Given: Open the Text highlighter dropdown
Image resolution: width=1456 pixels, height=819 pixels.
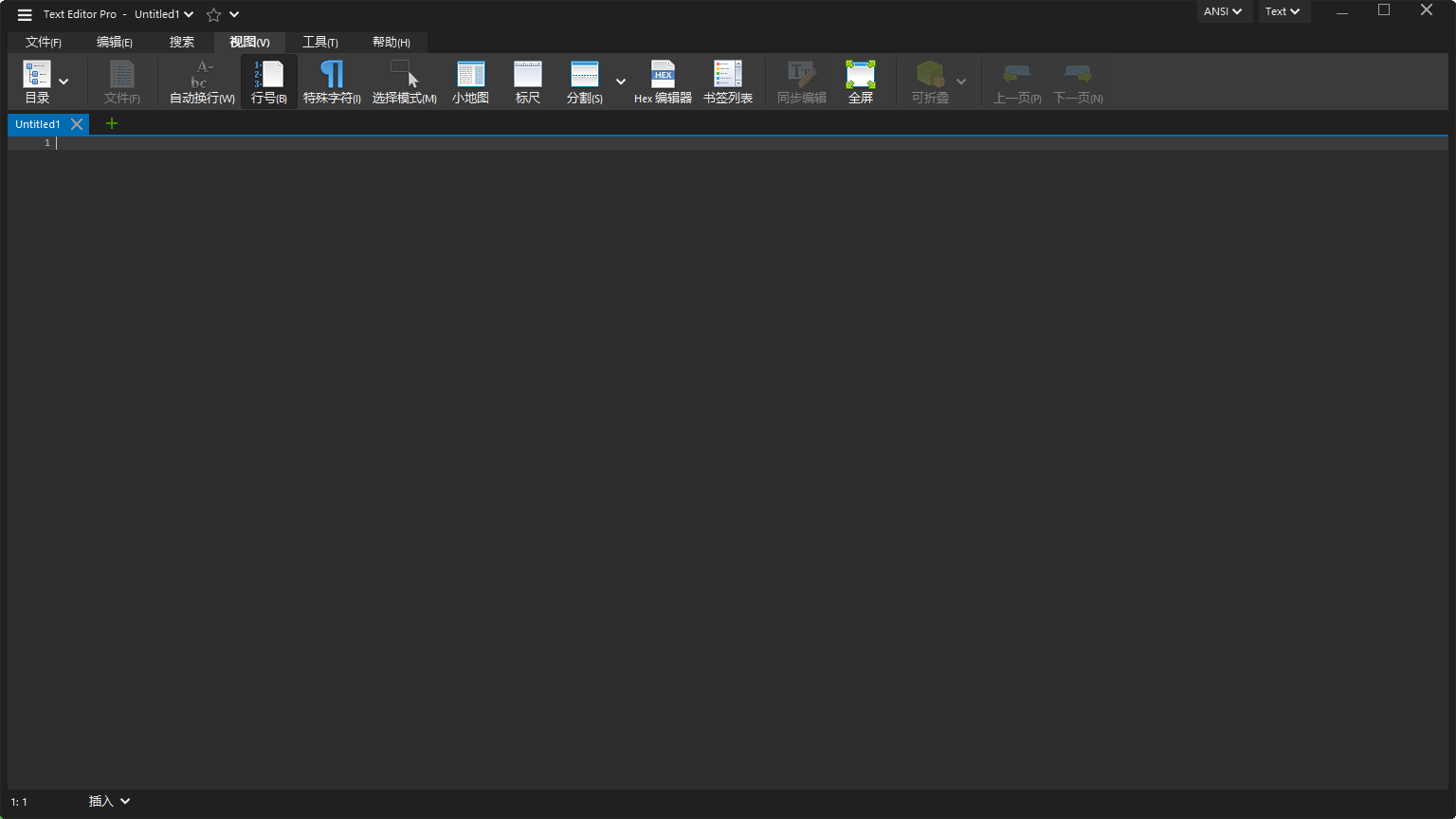Looking at the screenshot, I should [x=1283, y=11].
